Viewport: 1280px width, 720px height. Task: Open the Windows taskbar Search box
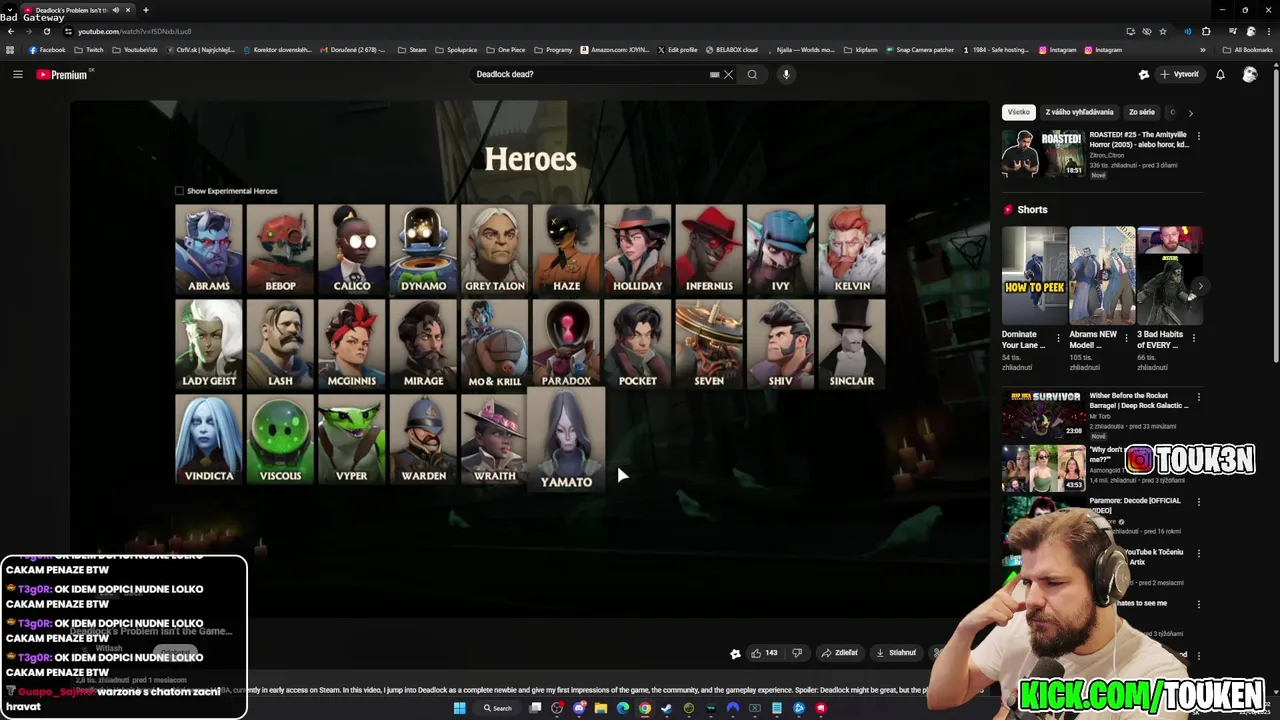[x=498, y=708]
